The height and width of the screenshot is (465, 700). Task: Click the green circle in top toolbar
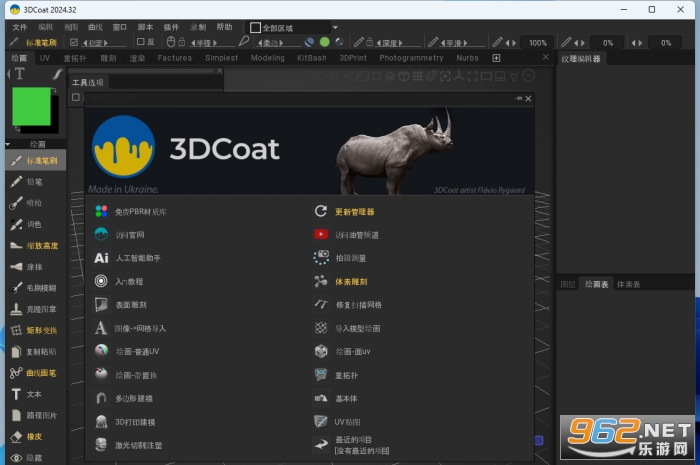coord(325,42)
